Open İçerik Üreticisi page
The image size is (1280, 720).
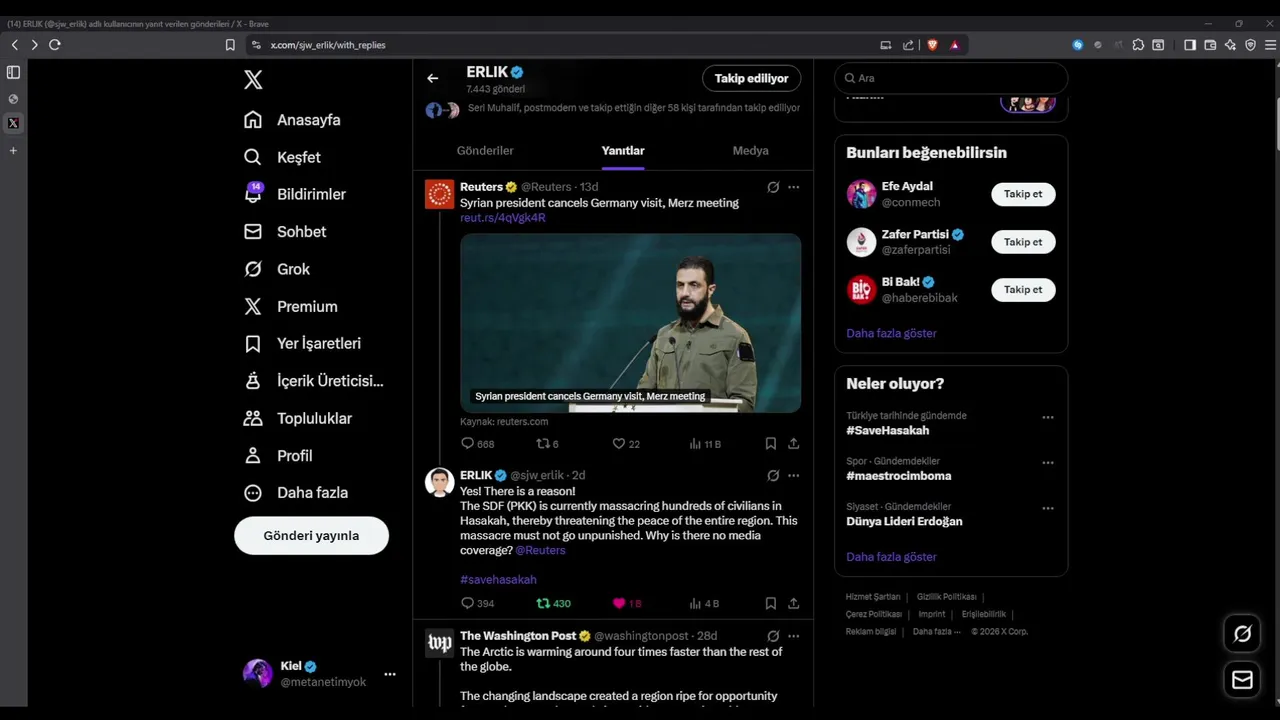coord(314,381)
